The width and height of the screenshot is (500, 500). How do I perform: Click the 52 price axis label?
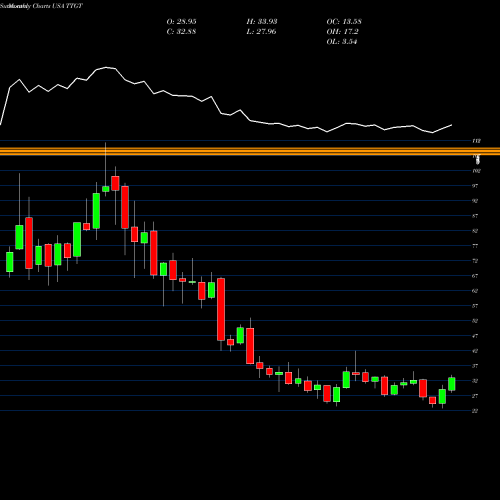tap(475, 321)
